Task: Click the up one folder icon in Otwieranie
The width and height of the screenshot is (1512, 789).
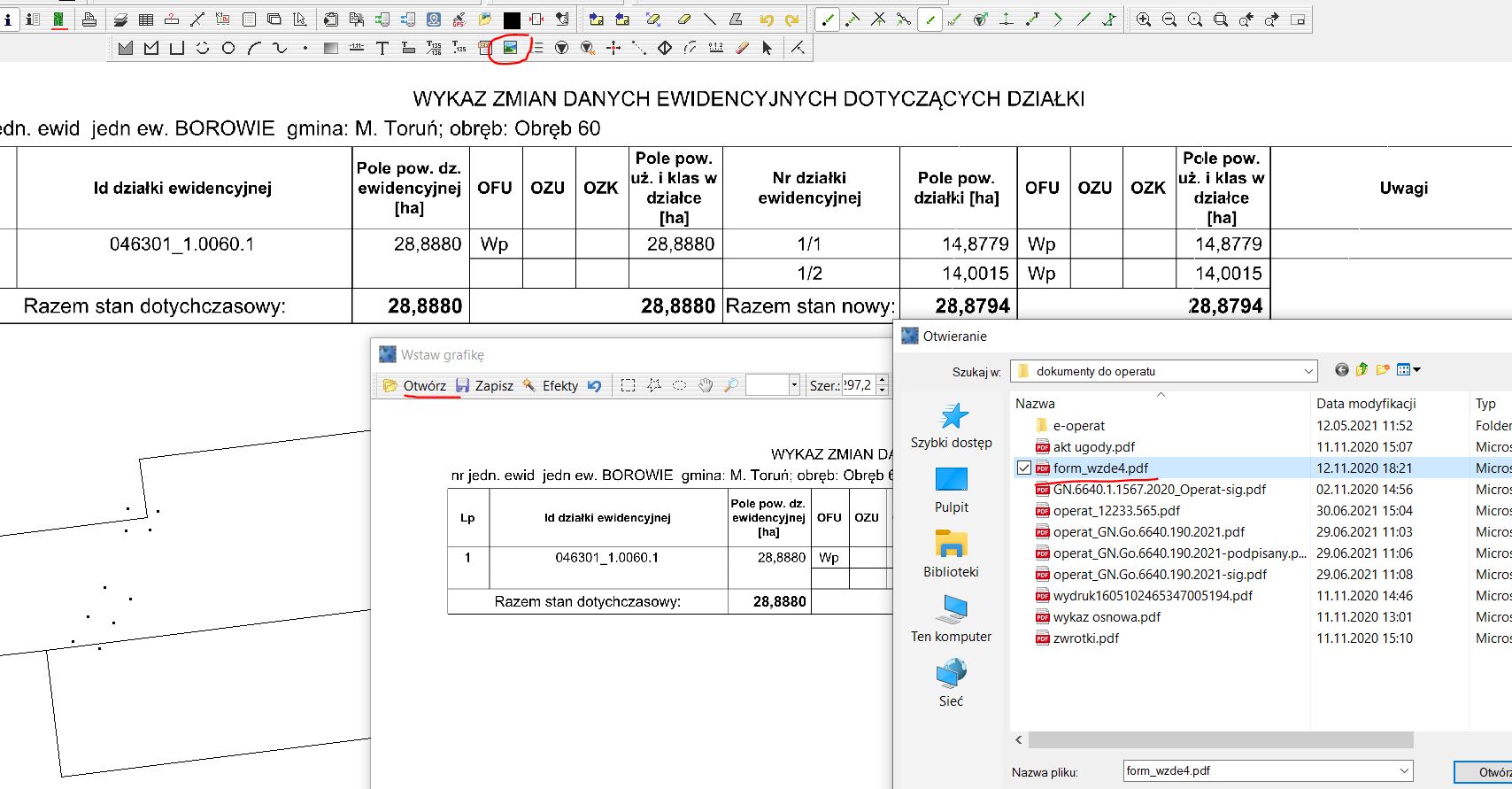Action: coord(1362,370)
